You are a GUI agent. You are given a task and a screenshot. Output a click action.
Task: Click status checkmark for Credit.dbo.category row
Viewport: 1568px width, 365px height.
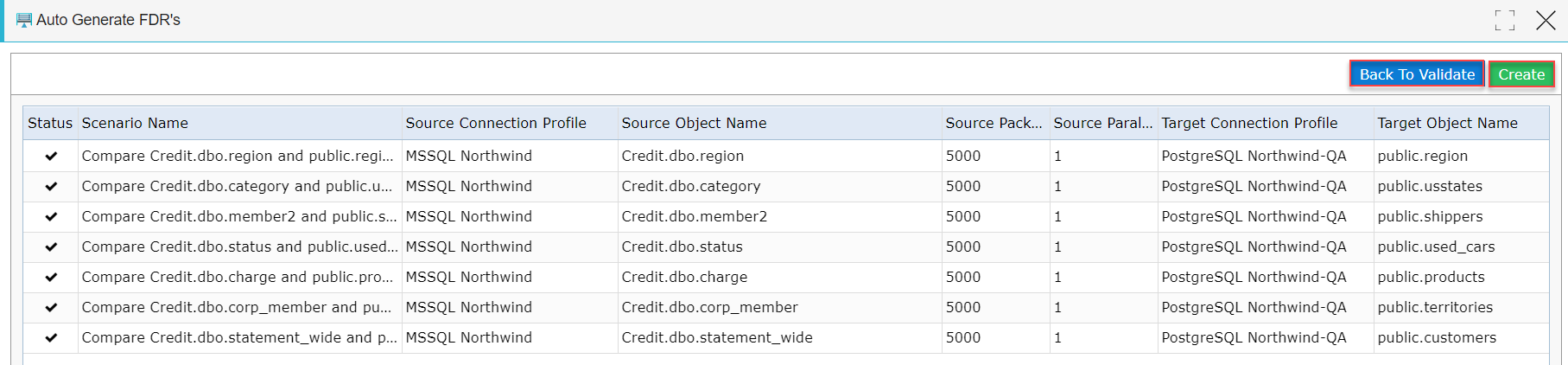click(51, 186)
